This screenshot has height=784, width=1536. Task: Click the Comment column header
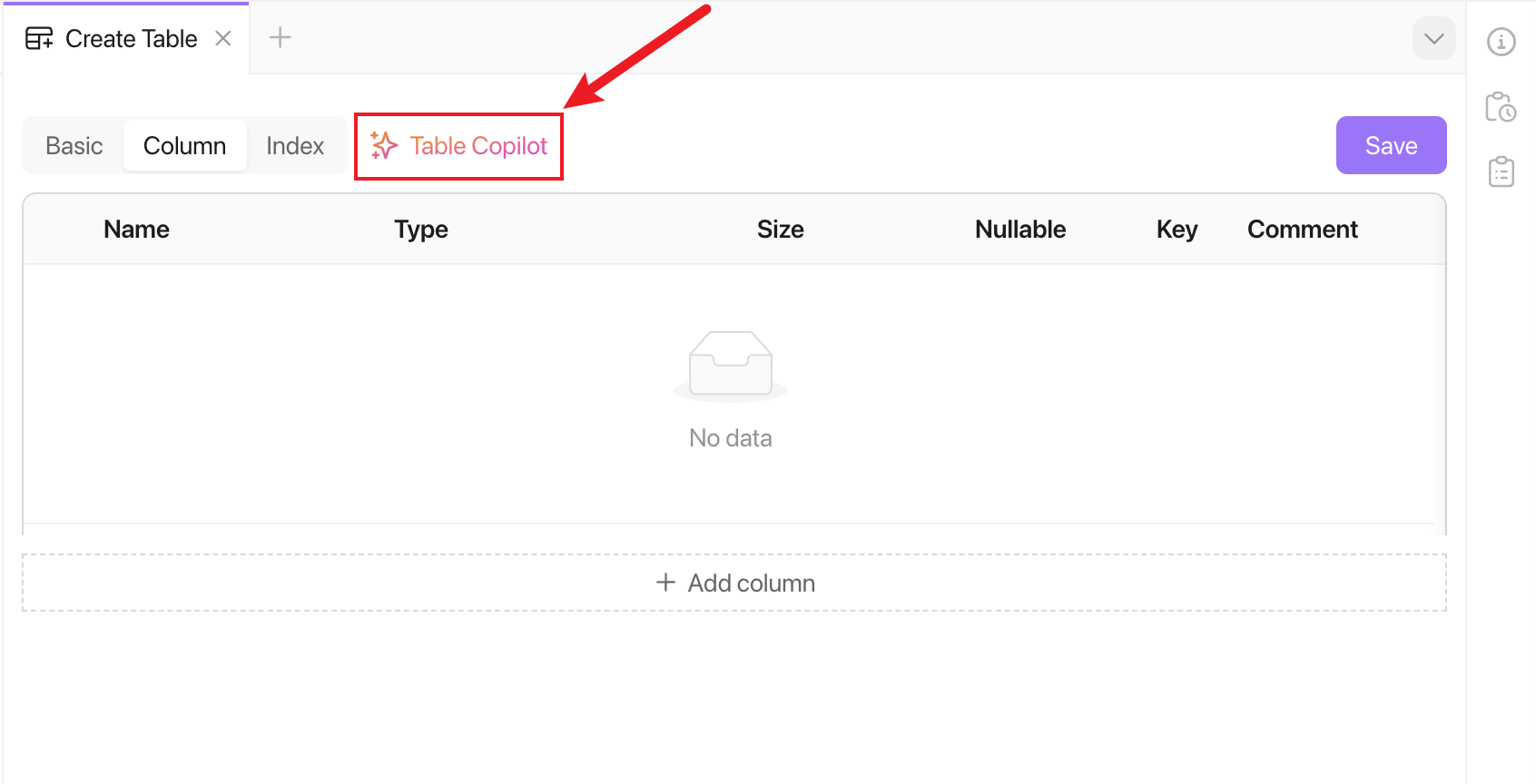[x=1303, y=230]
